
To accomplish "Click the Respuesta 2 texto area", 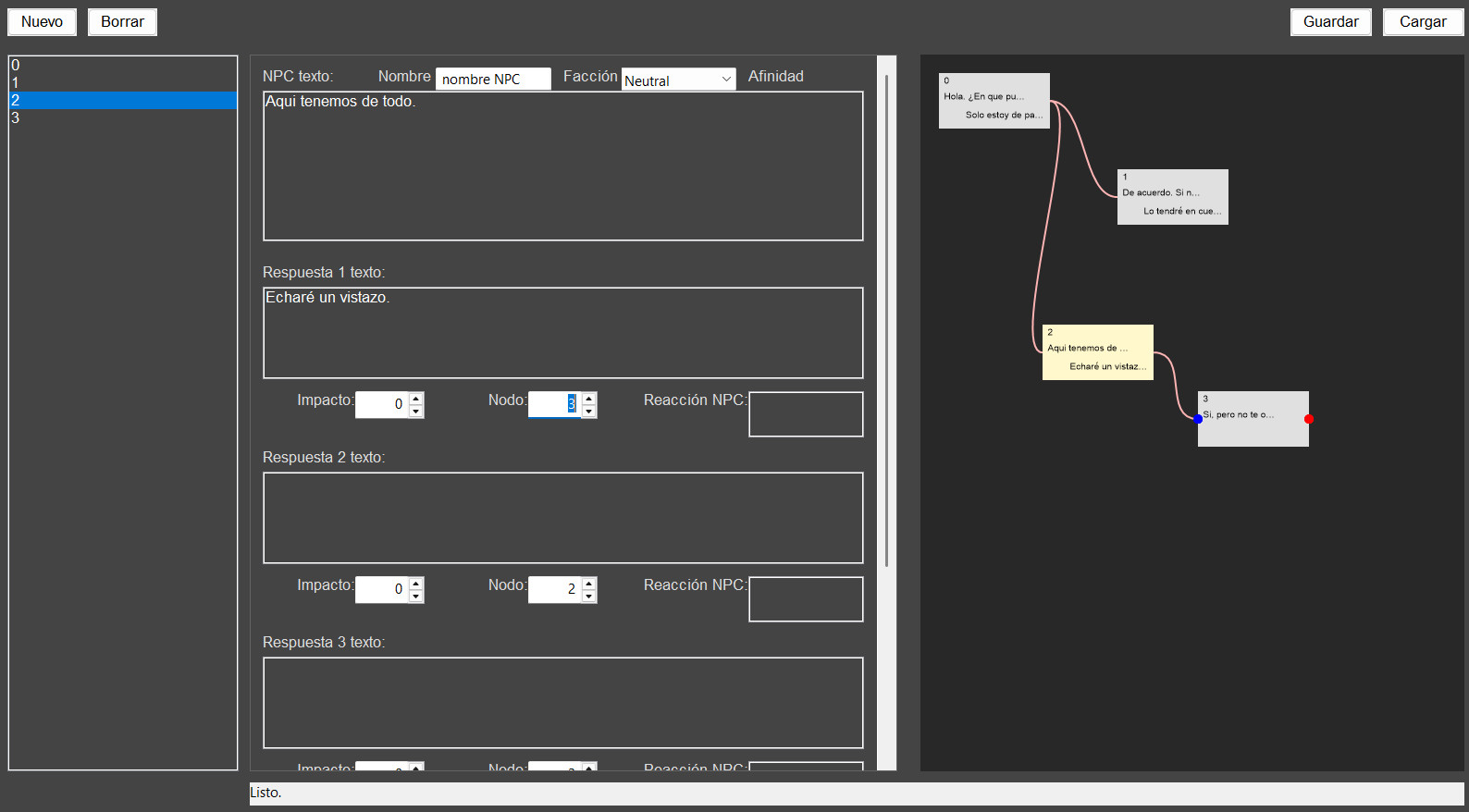I will pos(562,518).
